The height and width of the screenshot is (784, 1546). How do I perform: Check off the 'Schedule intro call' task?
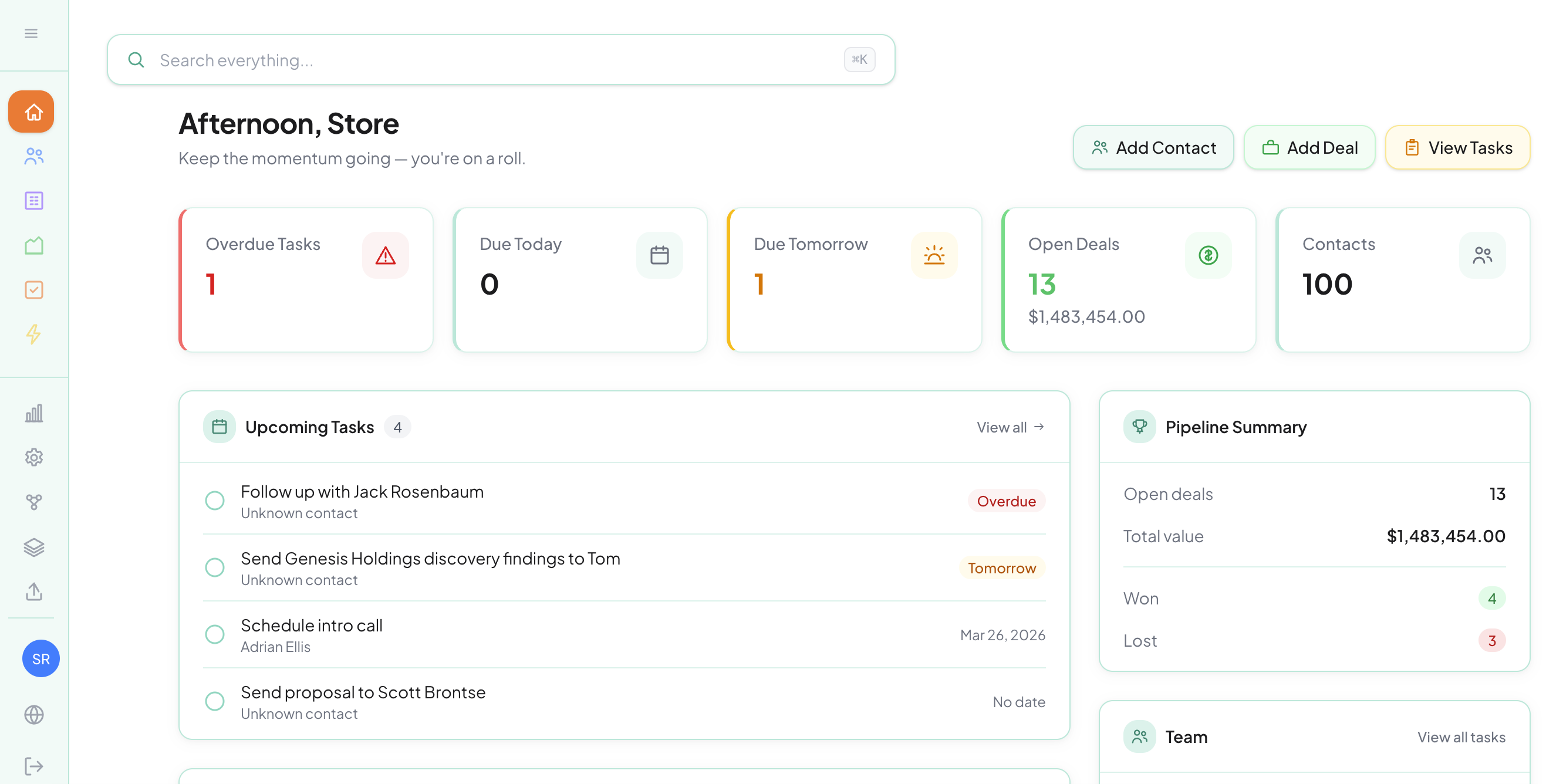[214, 634]
